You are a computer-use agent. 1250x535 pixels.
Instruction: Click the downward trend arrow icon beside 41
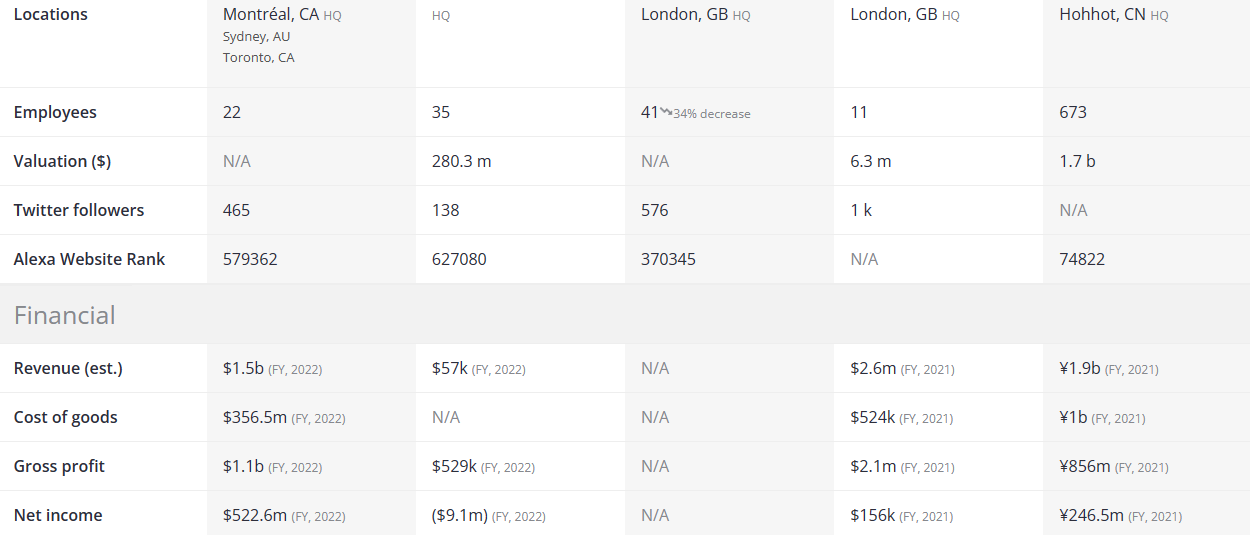coord(666,113)
